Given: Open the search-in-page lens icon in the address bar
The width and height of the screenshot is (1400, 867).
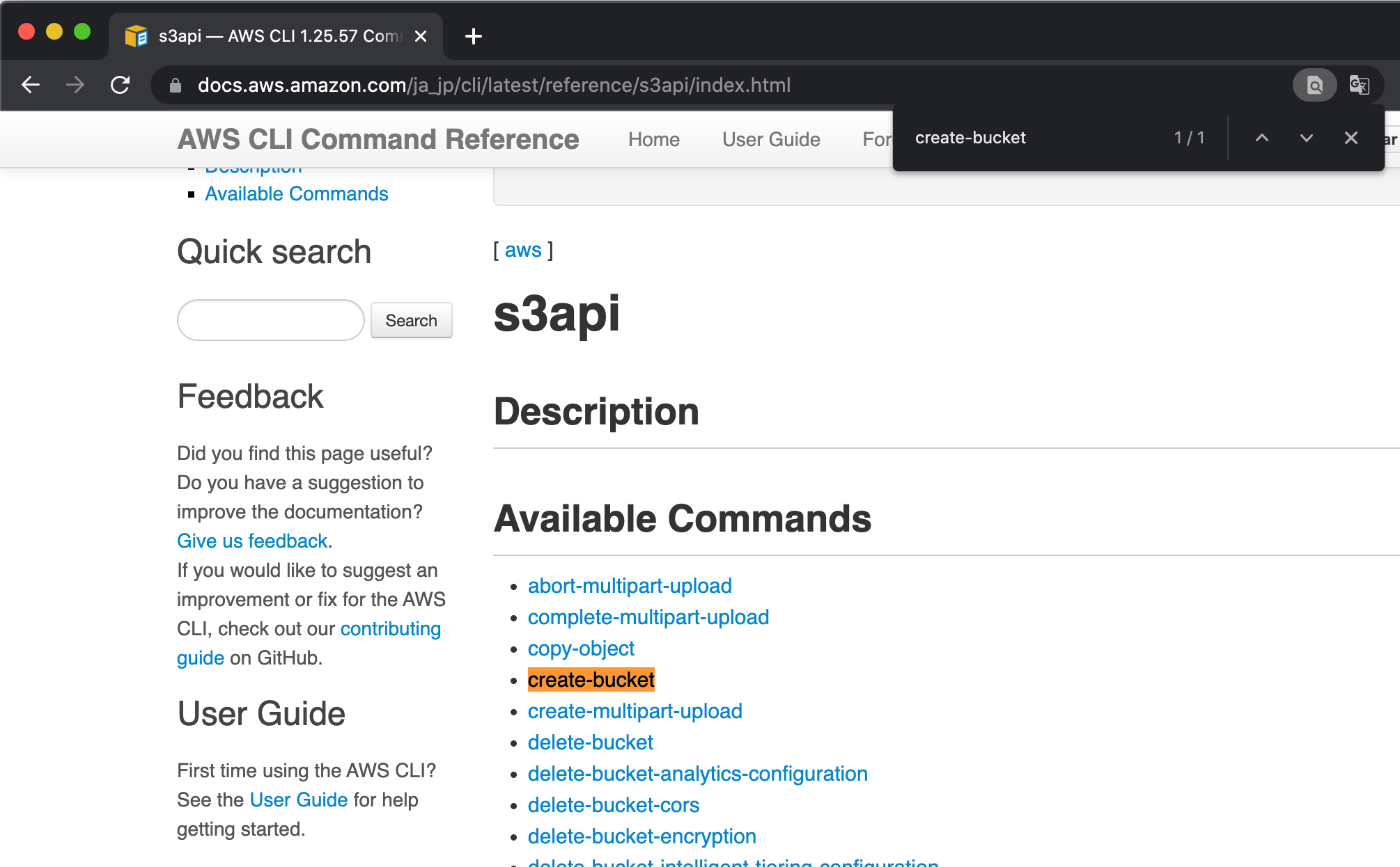Looking at the screenshot, I should click(x=1314, y=85).
